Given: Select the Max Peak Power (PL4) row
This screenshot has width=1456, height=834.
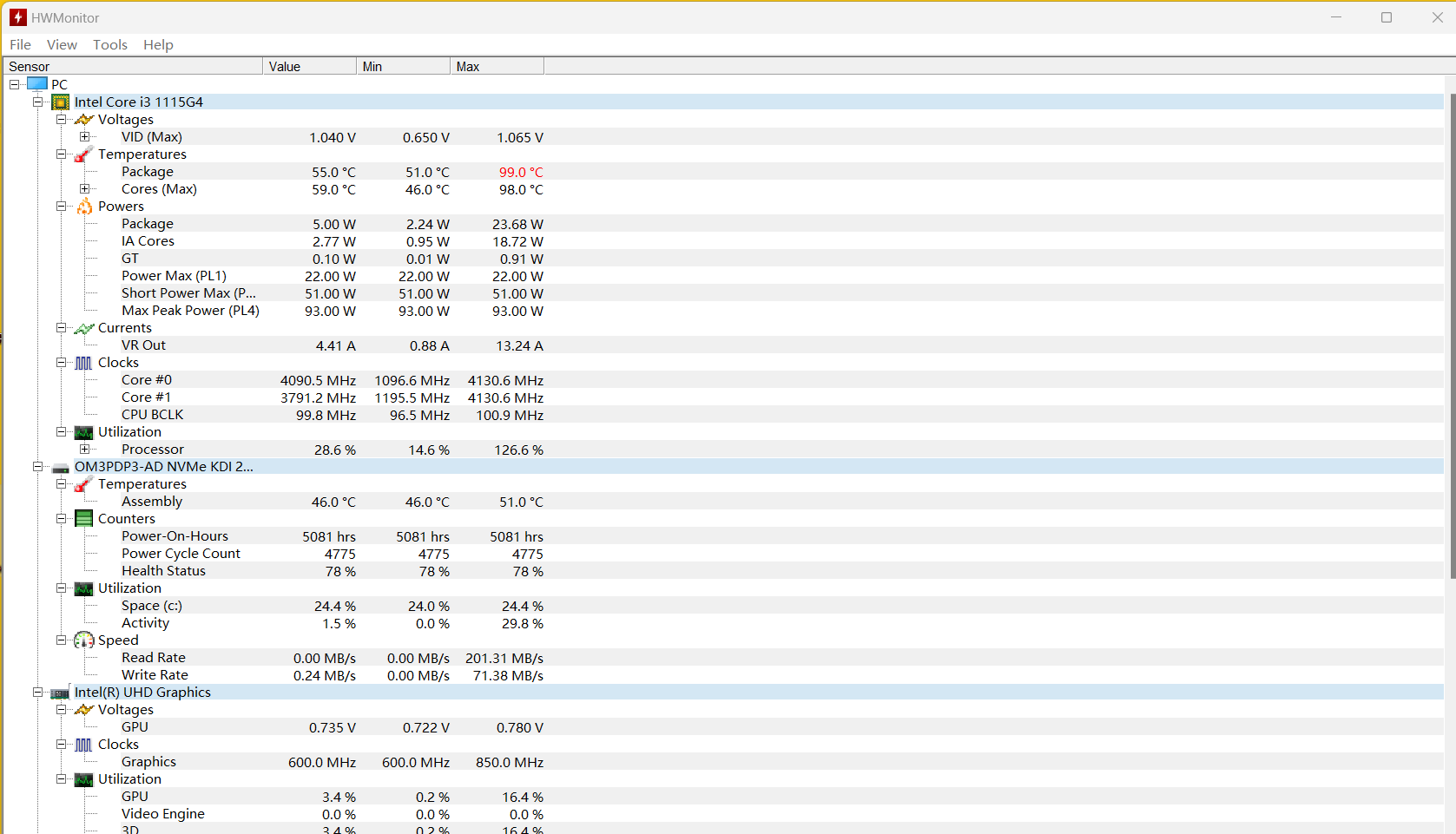Looking at the screenshot, I should click(723, 311).
